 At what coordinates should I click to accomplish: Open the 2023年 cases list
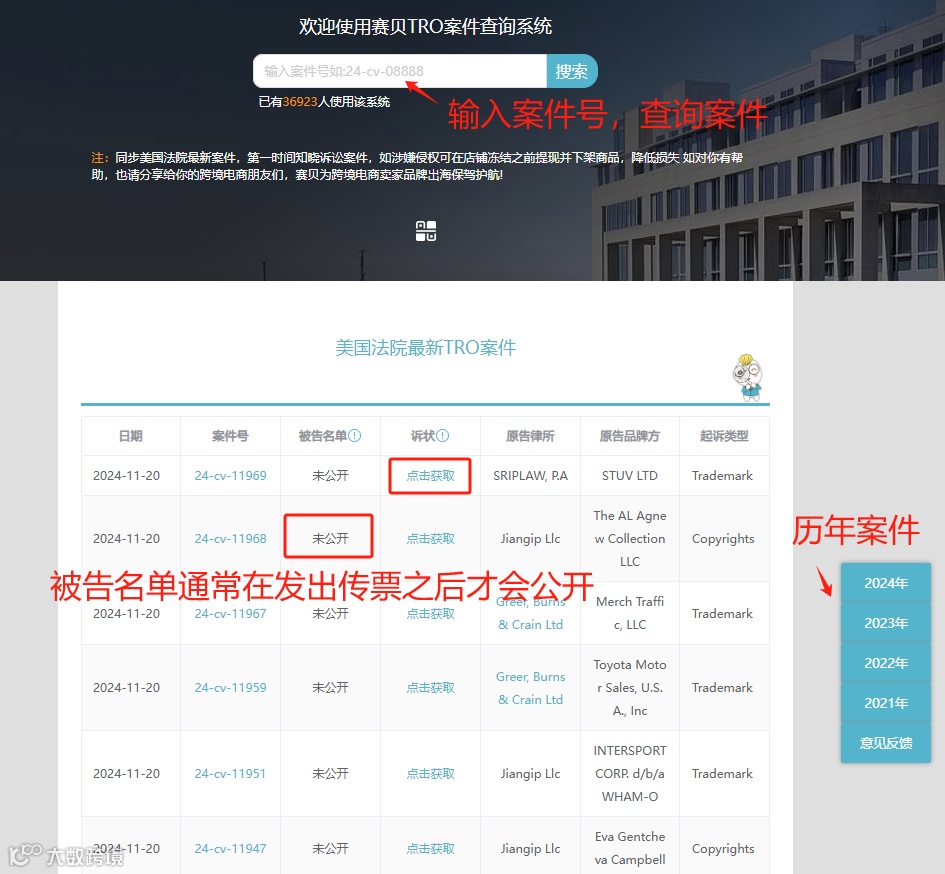click(x=886, y=623)
